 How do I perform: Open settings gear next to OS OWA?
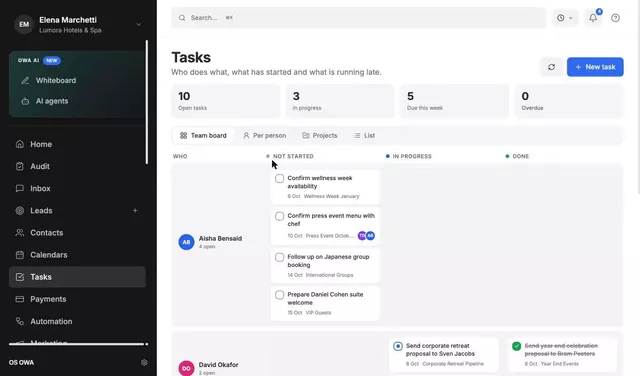tap(144, 363)
